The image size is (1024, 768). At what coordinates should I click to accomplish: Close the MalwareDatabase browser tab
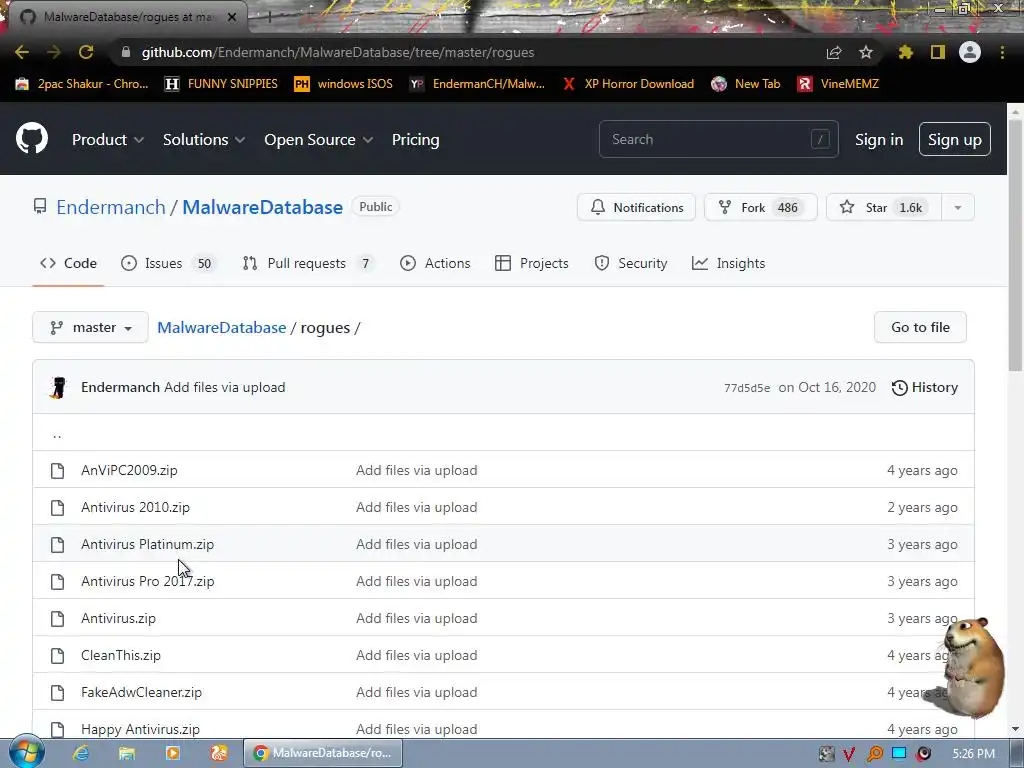232,17
